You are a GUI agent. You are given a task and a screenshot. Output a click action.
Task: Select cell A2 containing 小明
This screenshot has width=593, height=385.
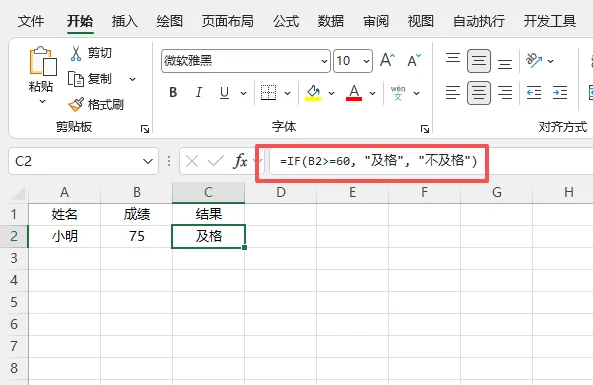click(x=65, y=236)
